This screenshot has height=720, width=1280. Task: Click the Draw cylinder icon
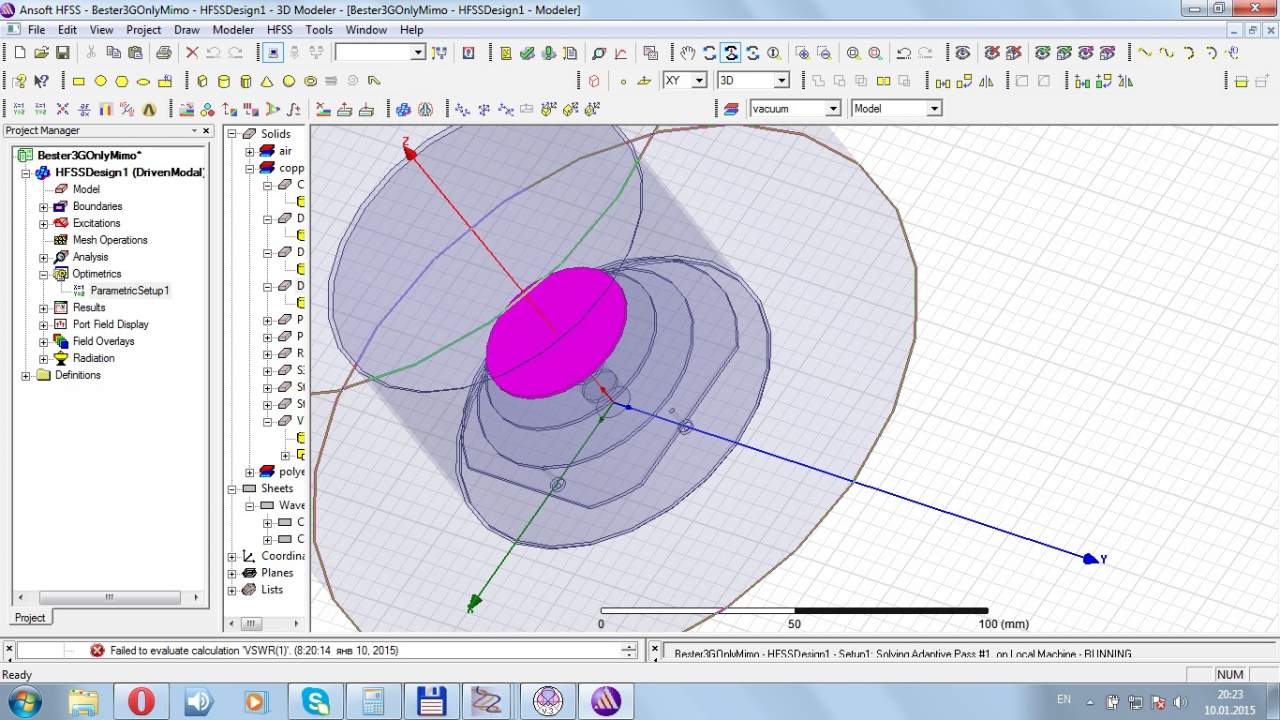224,81
